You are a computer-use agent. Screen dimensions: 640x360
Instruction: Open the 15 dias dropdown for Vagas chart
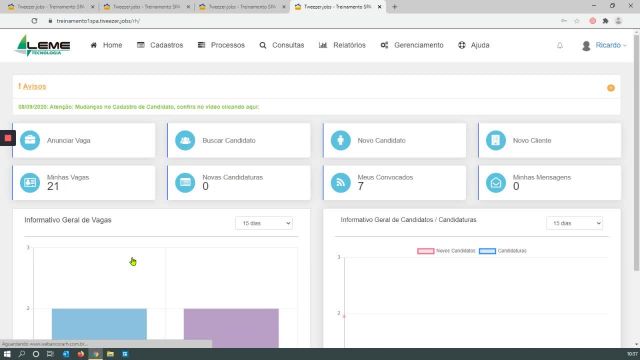[264, 223]
